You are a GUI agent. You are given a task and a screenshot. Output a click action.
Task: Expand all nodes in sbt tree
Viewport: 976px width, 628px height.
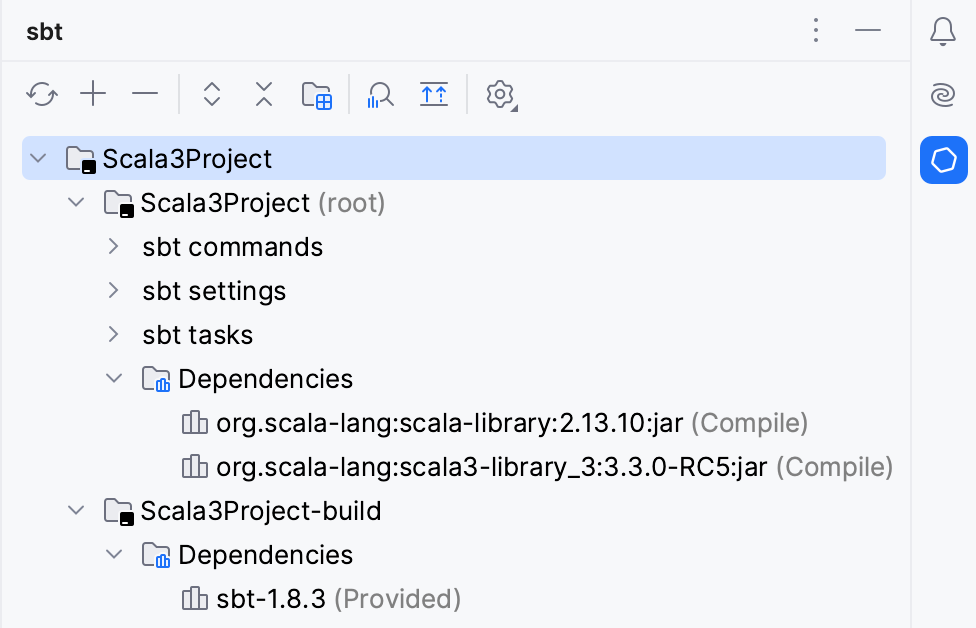211,95
